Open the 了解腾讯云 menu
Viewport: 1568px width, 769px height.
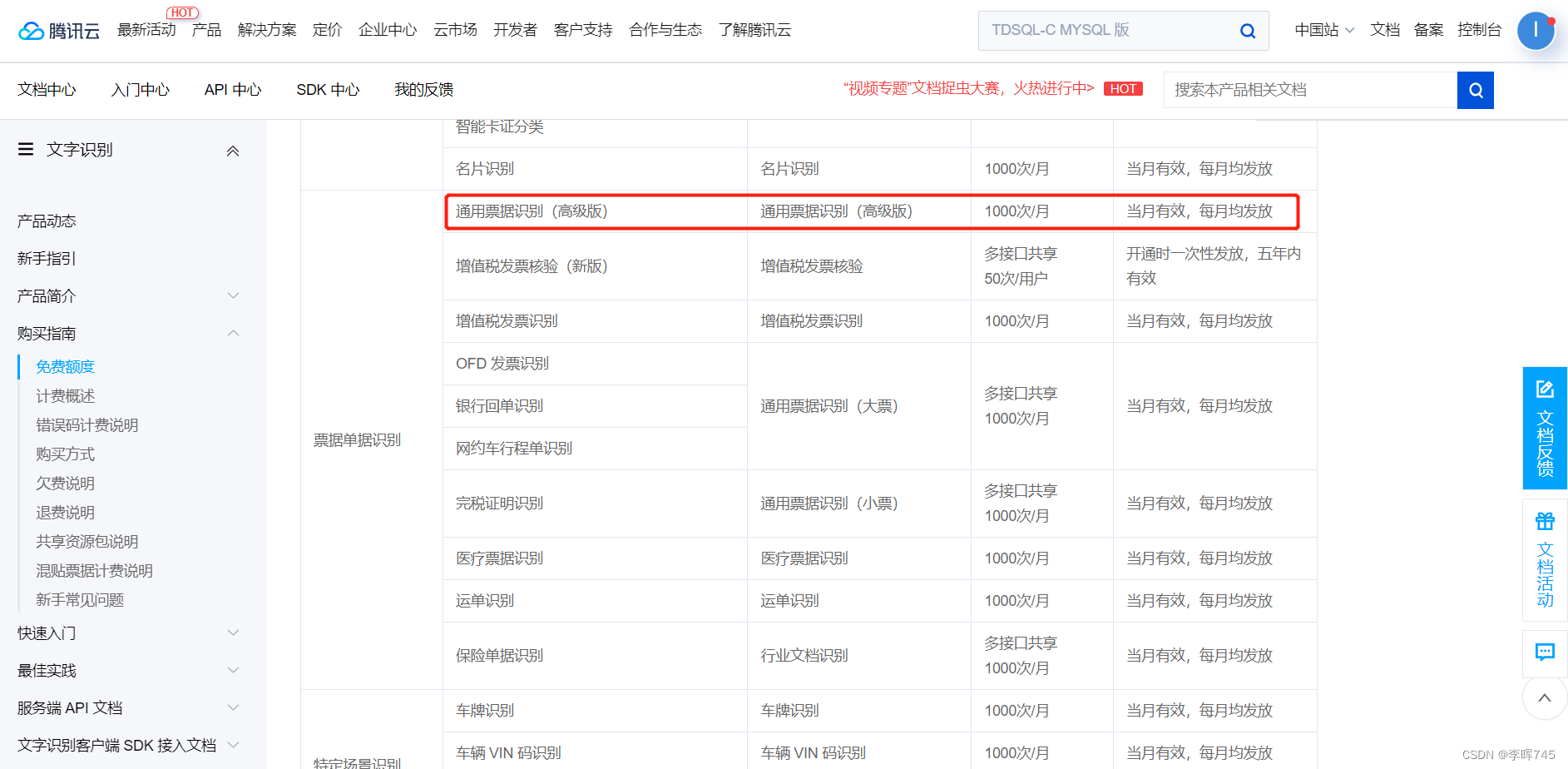(754, 30)
